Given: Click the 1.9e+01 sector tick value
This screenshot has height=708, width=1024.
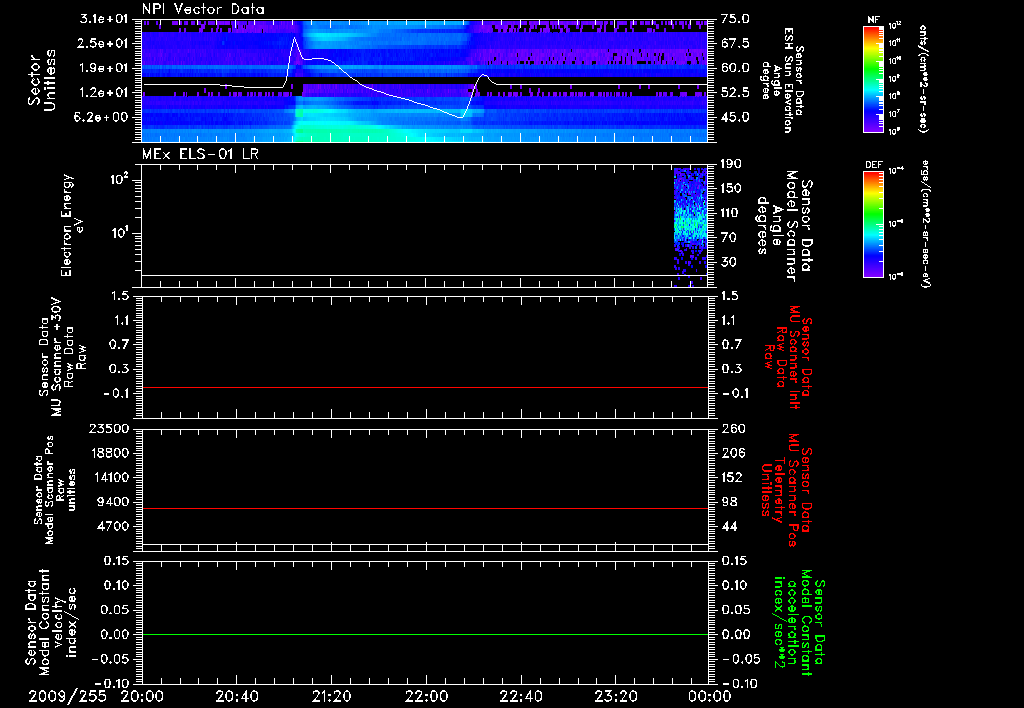Looking at the screenshot, I should 104,68.
